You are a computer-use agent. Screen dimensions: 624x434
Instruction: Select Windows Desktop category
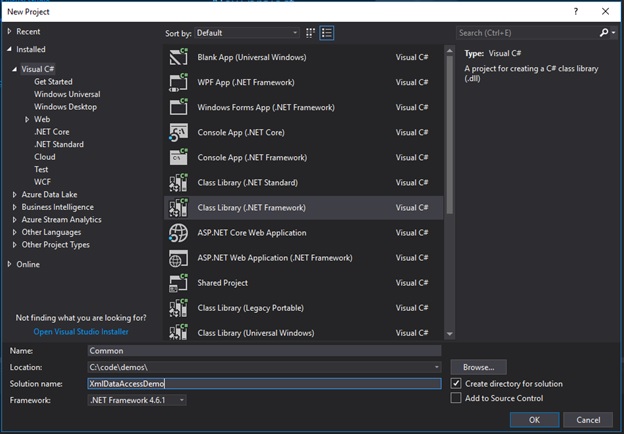(x=65, y=107)
